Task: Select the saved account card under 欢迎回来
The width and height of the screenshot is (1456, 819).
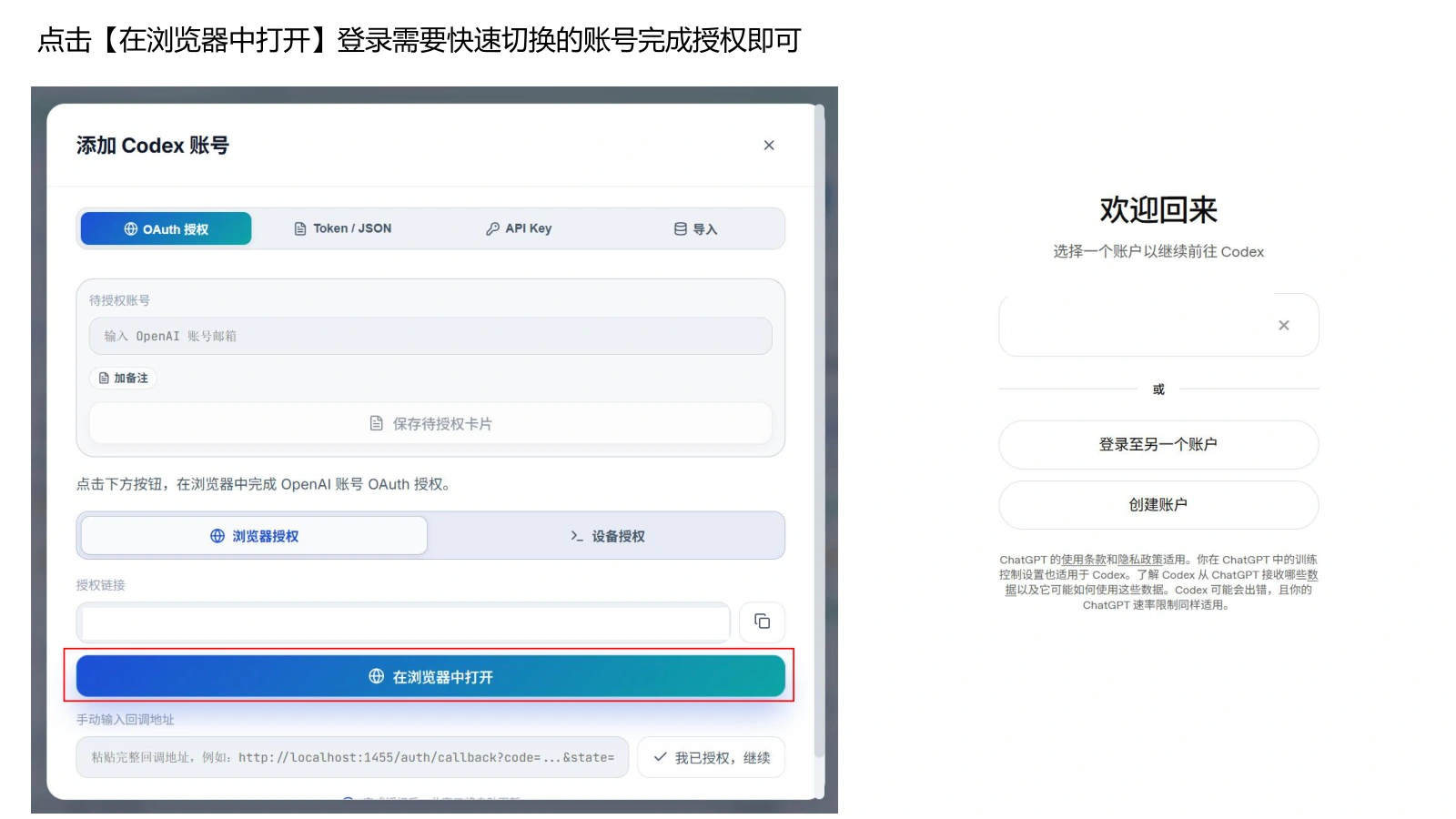Action: coord(1158,325)
